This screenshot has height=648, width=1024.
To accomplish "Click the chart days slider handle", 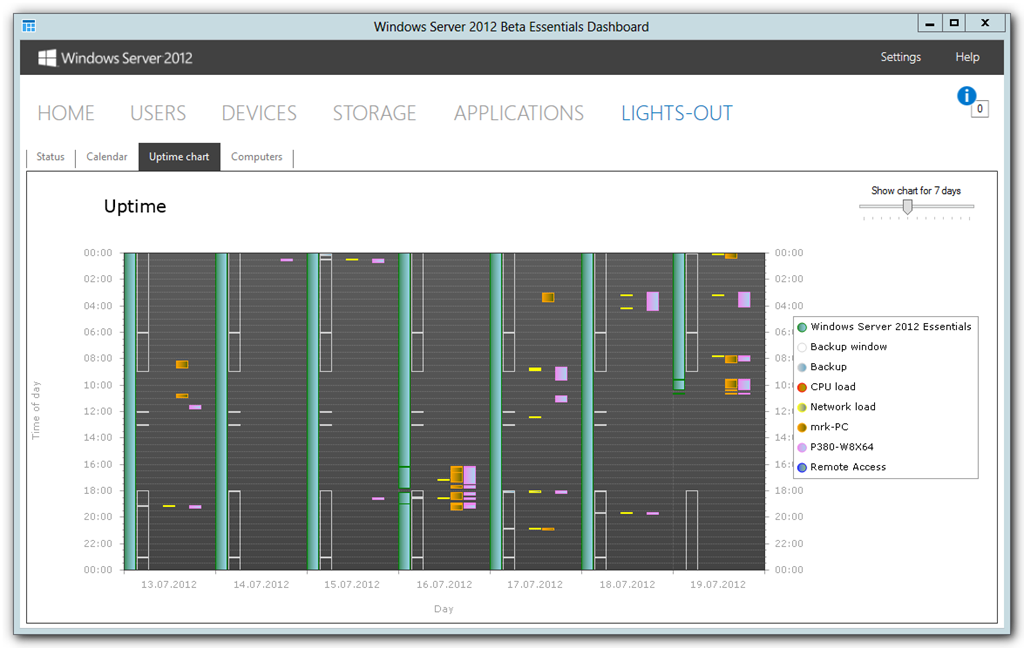I will tap(907, 207).
